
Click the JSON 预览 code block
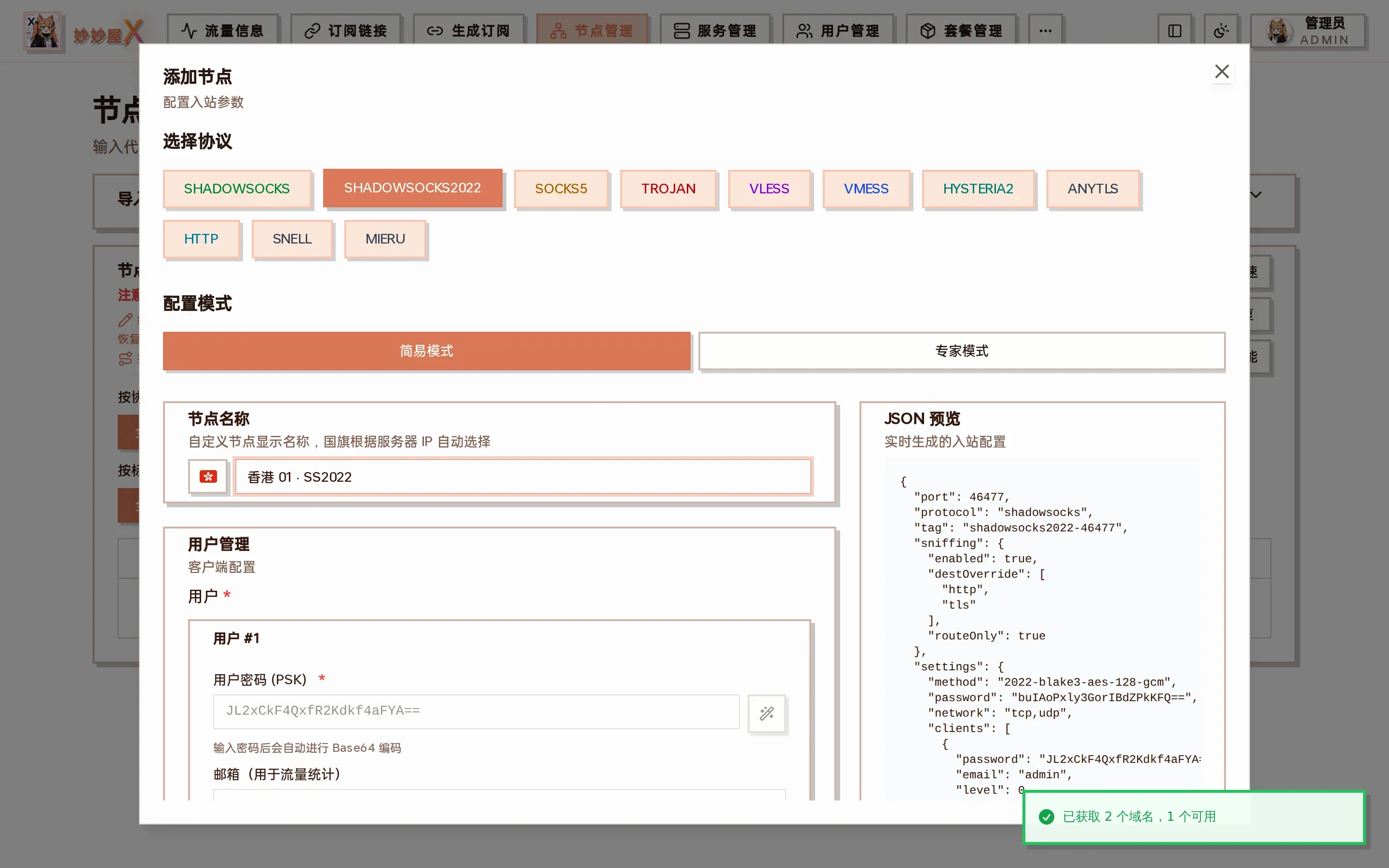1042,629
